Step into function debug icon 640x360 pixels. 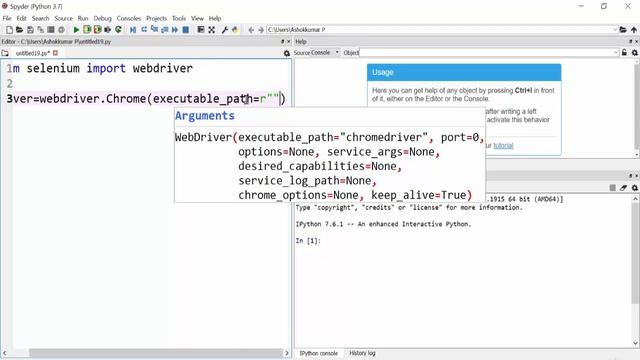click(154, 30)
